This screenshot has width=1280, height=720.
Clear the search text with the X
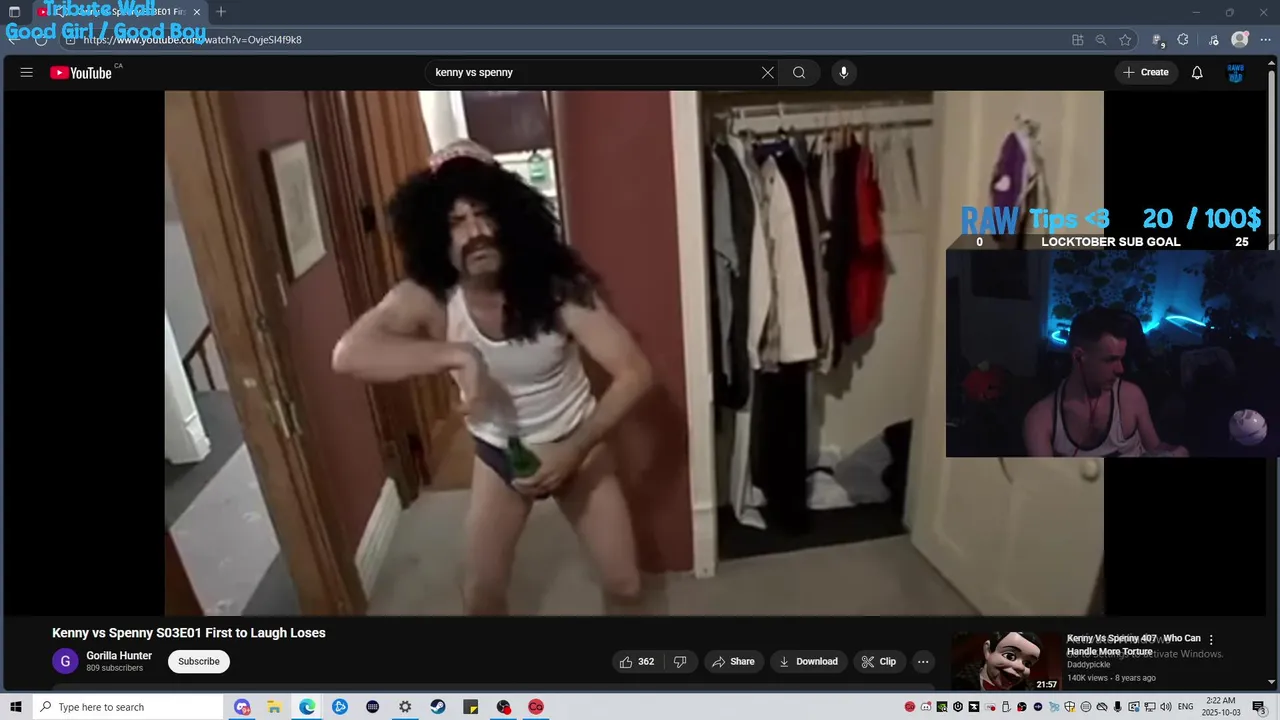pyautogui.click(x=768, y=72)
